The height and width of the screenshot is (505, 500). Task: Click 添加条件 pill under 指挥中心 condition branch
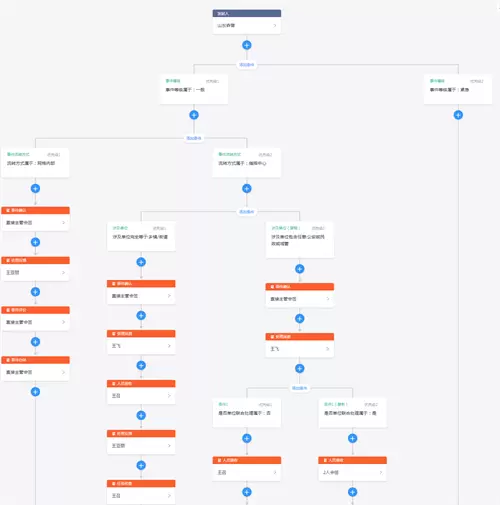click(x=247, y=212)
